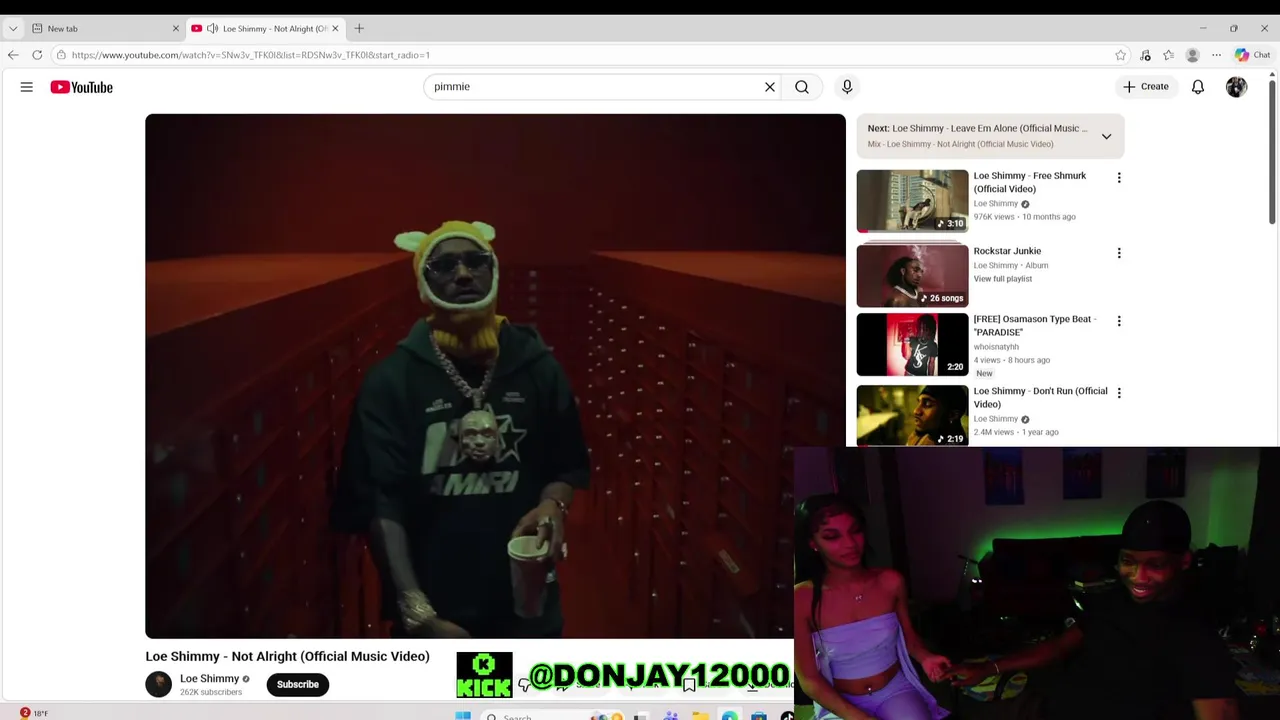Open the YouTube guide hamburger menu
1280x720 pixels.
27,87
